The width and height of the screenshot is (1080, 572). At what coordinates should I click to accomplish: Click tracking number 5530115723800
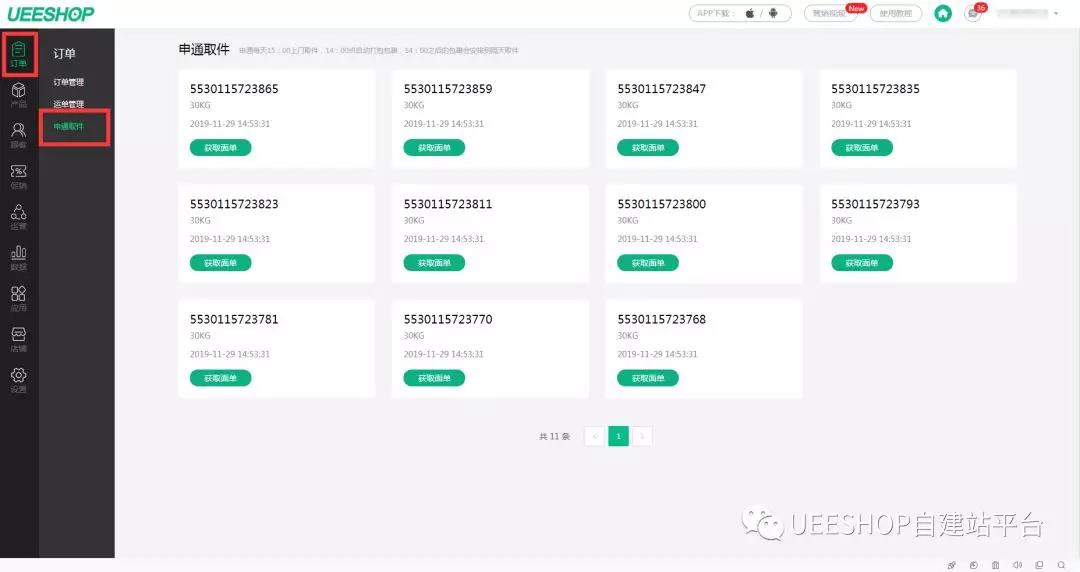[x=661, y=204]
